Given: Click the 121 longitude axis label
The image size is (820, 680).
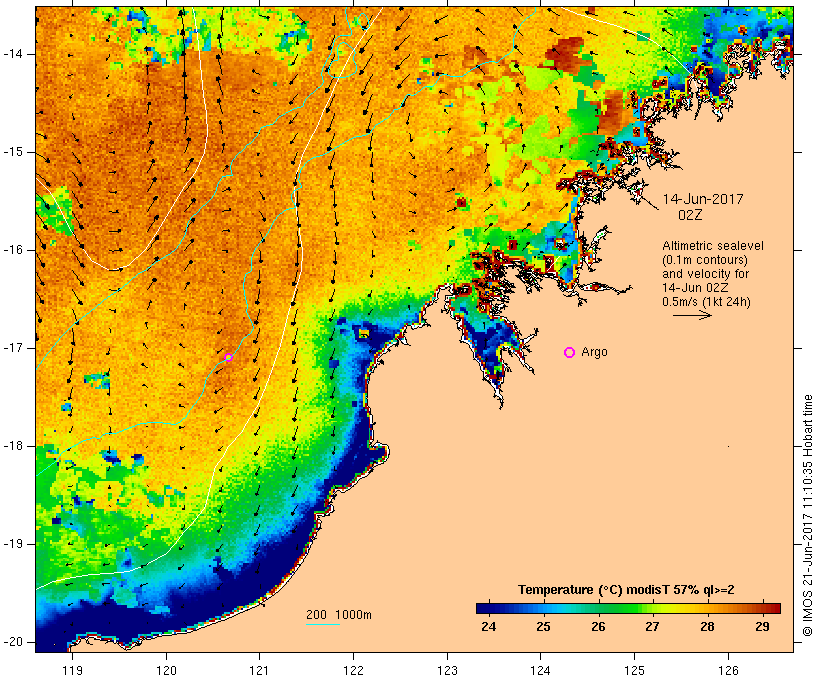Looking at the screenshot, I should [x=259, y=671].
